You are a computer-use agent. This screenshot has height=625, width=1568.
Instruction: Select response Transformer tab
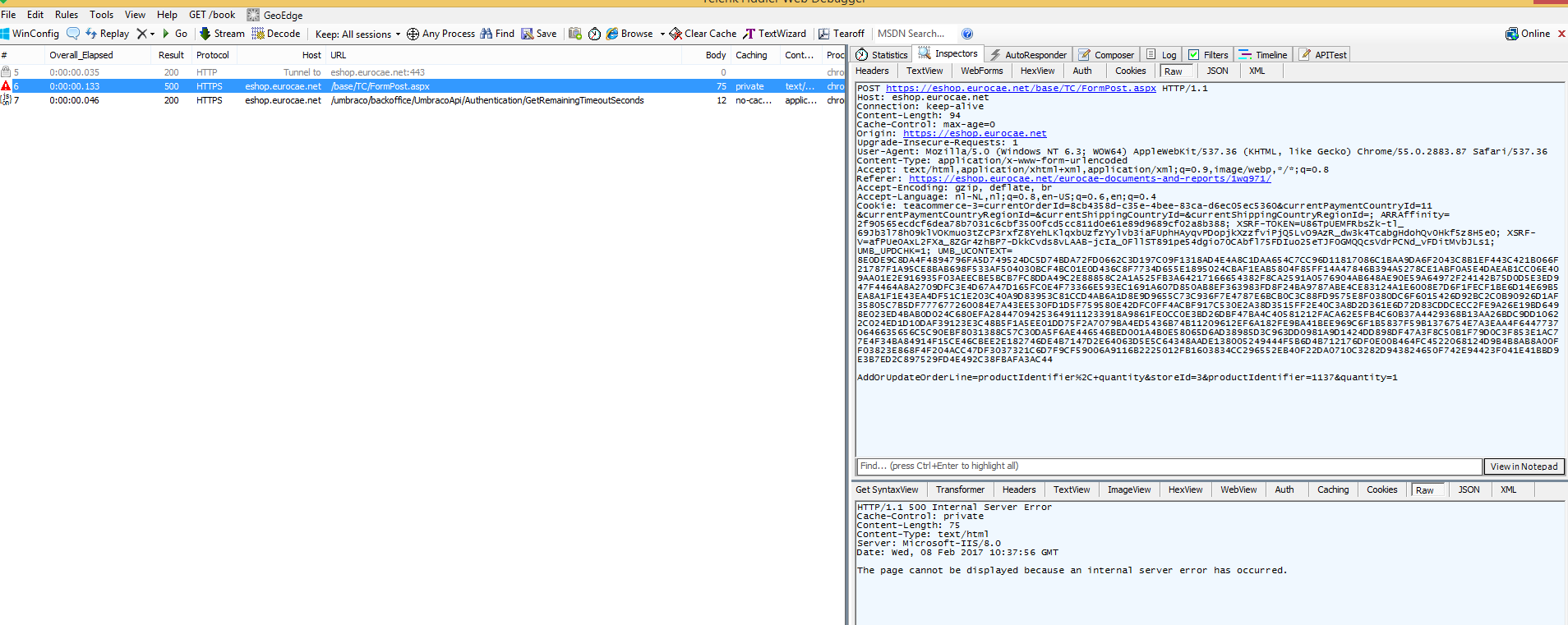[960, 489]
